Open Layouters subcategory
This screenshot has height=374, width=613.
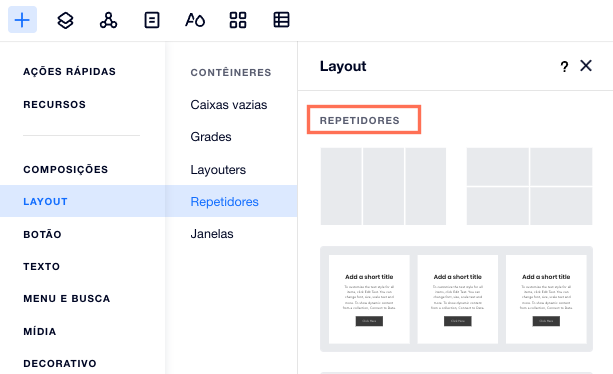[218, 170]
